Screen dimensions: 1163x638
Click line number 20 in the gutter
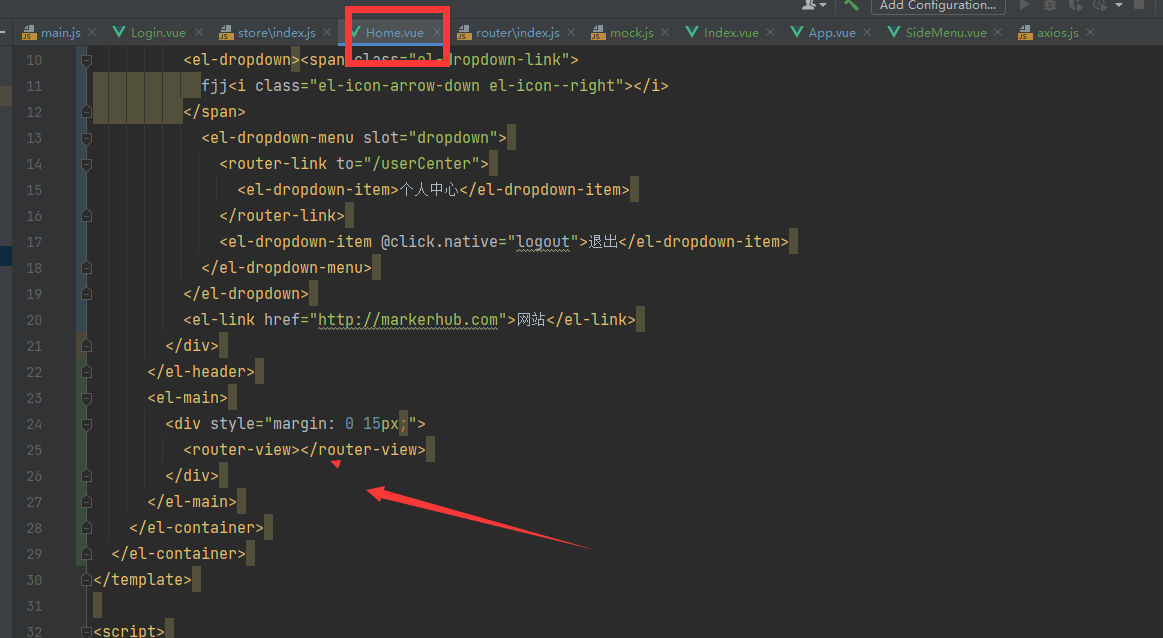(34, 320)
